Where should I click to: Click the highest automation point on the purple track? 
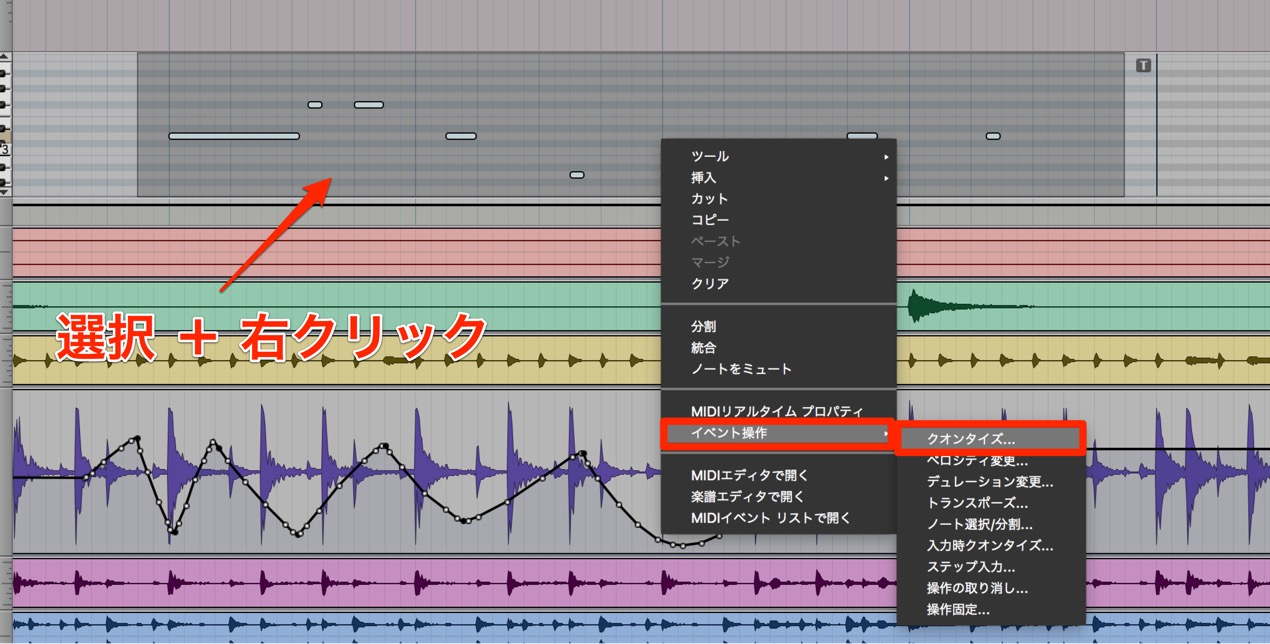[x=137, y=438]
